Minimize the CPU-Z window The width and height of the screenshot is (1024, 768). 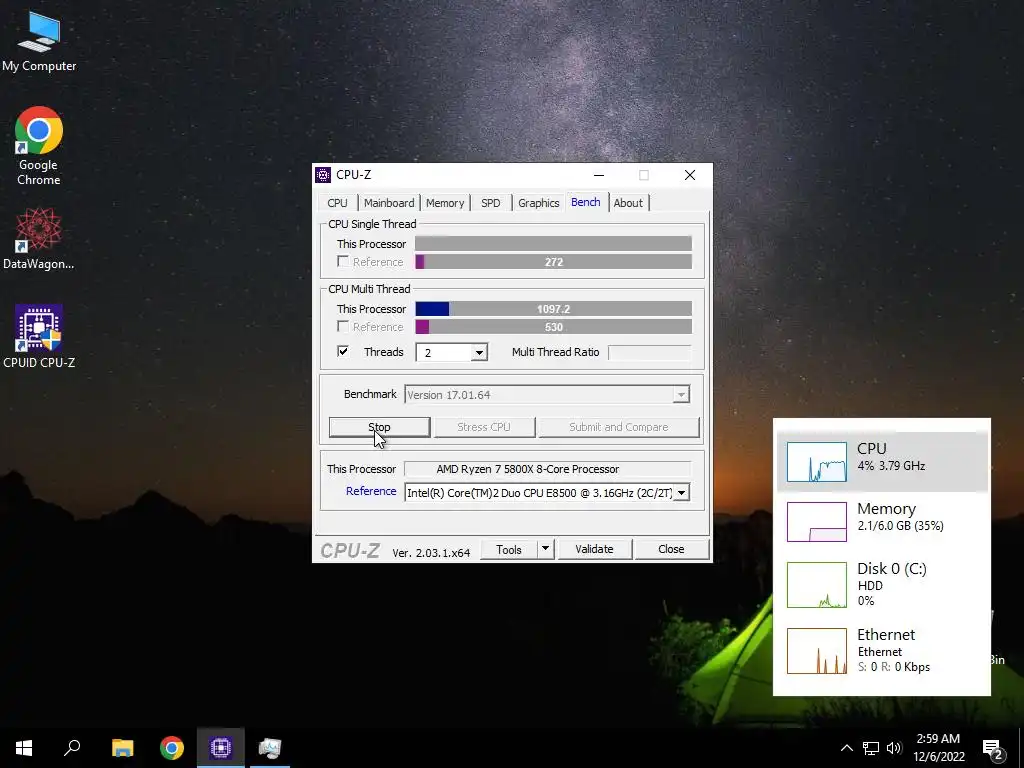click(599, 175)
